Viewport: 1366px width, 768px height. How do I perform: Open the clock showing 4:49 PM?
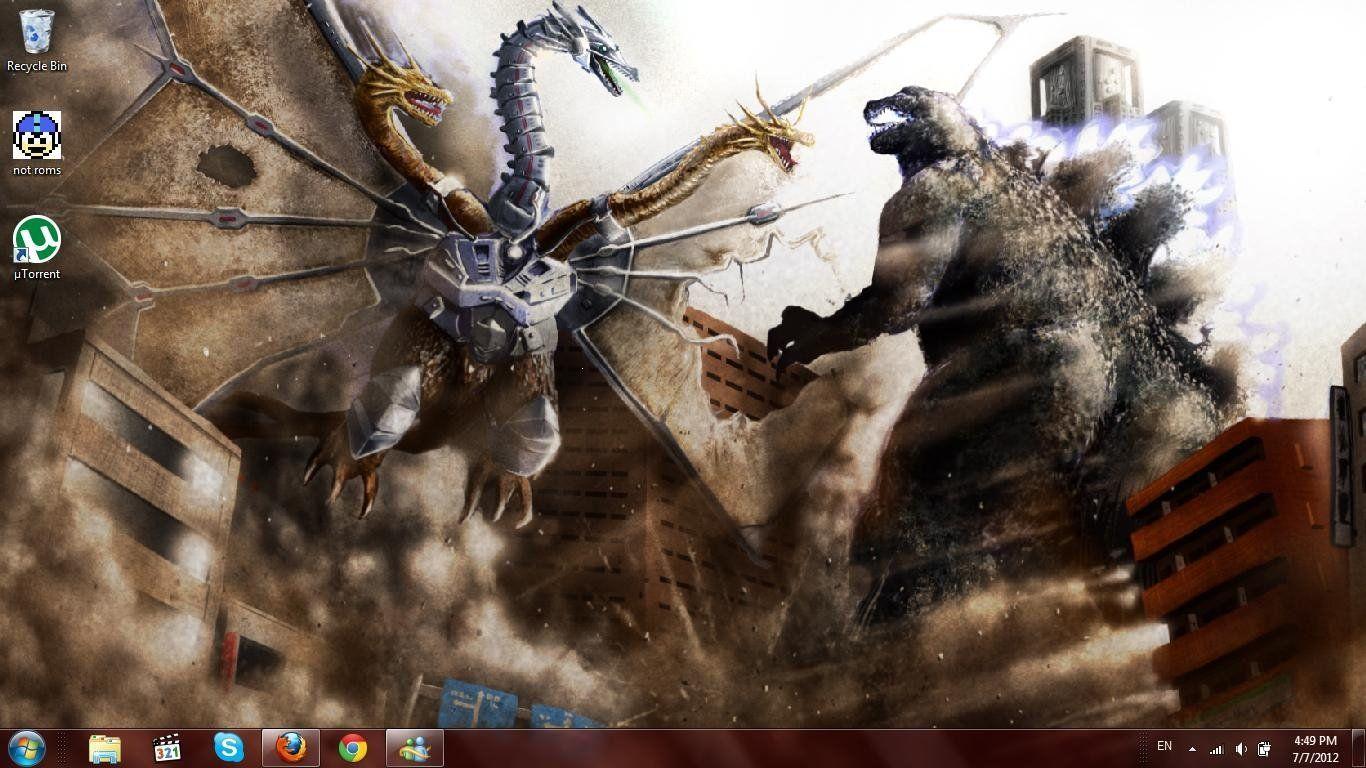[1314, 749]
